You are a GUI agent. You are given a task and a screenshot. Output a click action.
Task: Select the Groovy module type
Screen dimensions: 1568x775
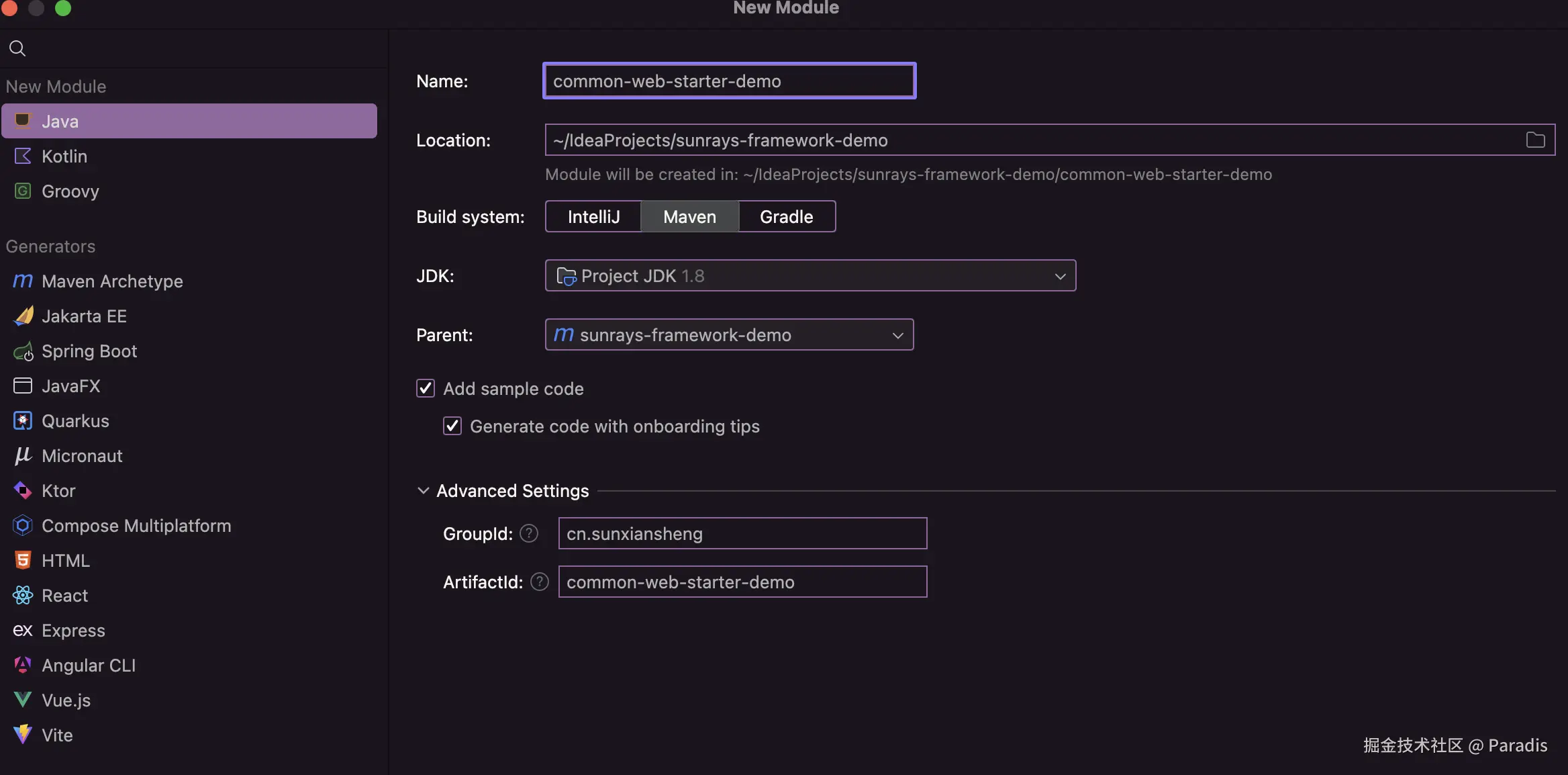tap(70, 191)
